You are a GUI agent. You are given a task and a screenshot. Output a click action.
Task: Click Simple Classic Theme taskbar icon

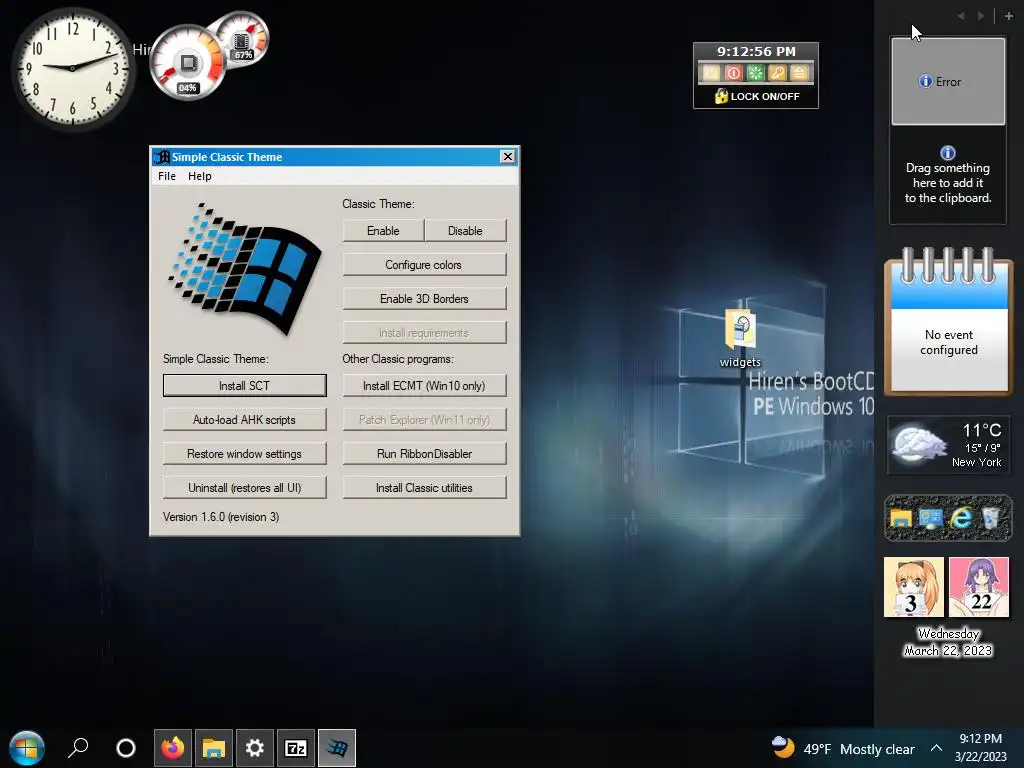pyautogui.click(x=337, y=748)
